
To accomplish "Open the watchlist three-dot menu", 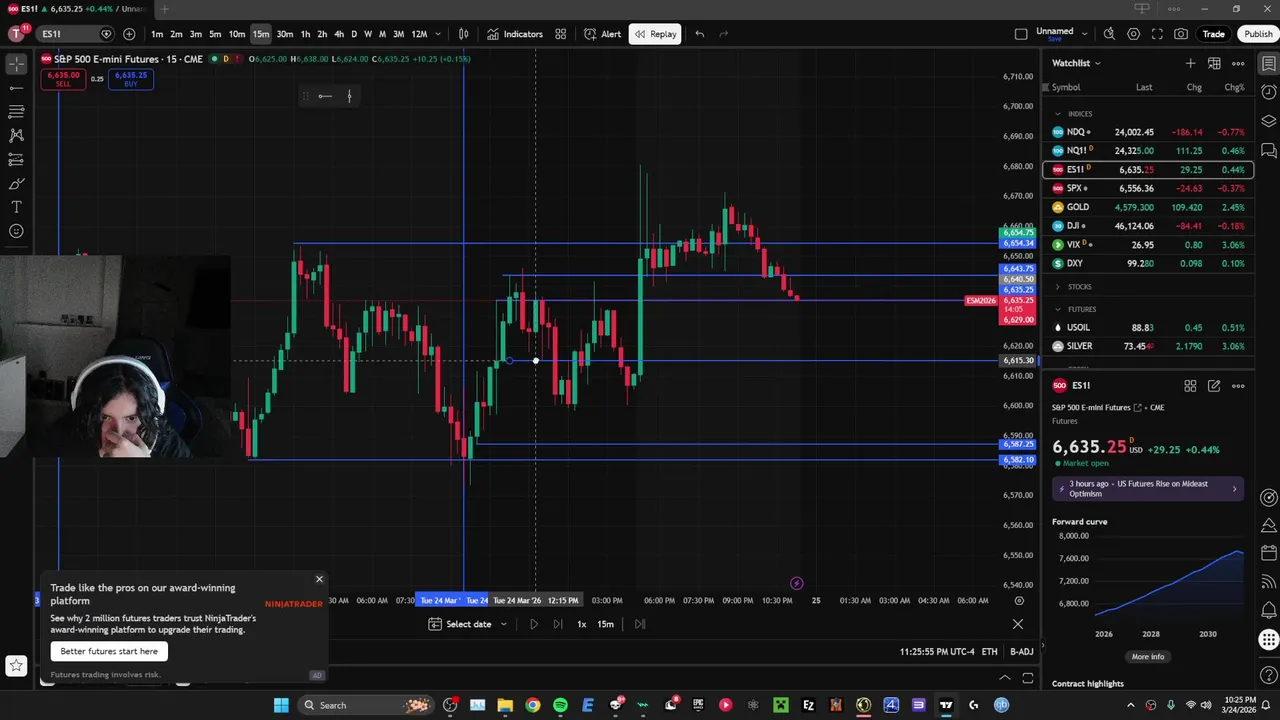I will (x=1238, y=63).
